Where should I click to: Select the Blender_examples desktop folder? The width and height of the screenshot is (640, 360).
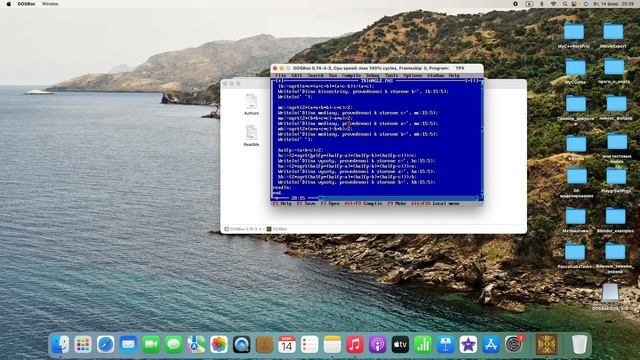615,220
